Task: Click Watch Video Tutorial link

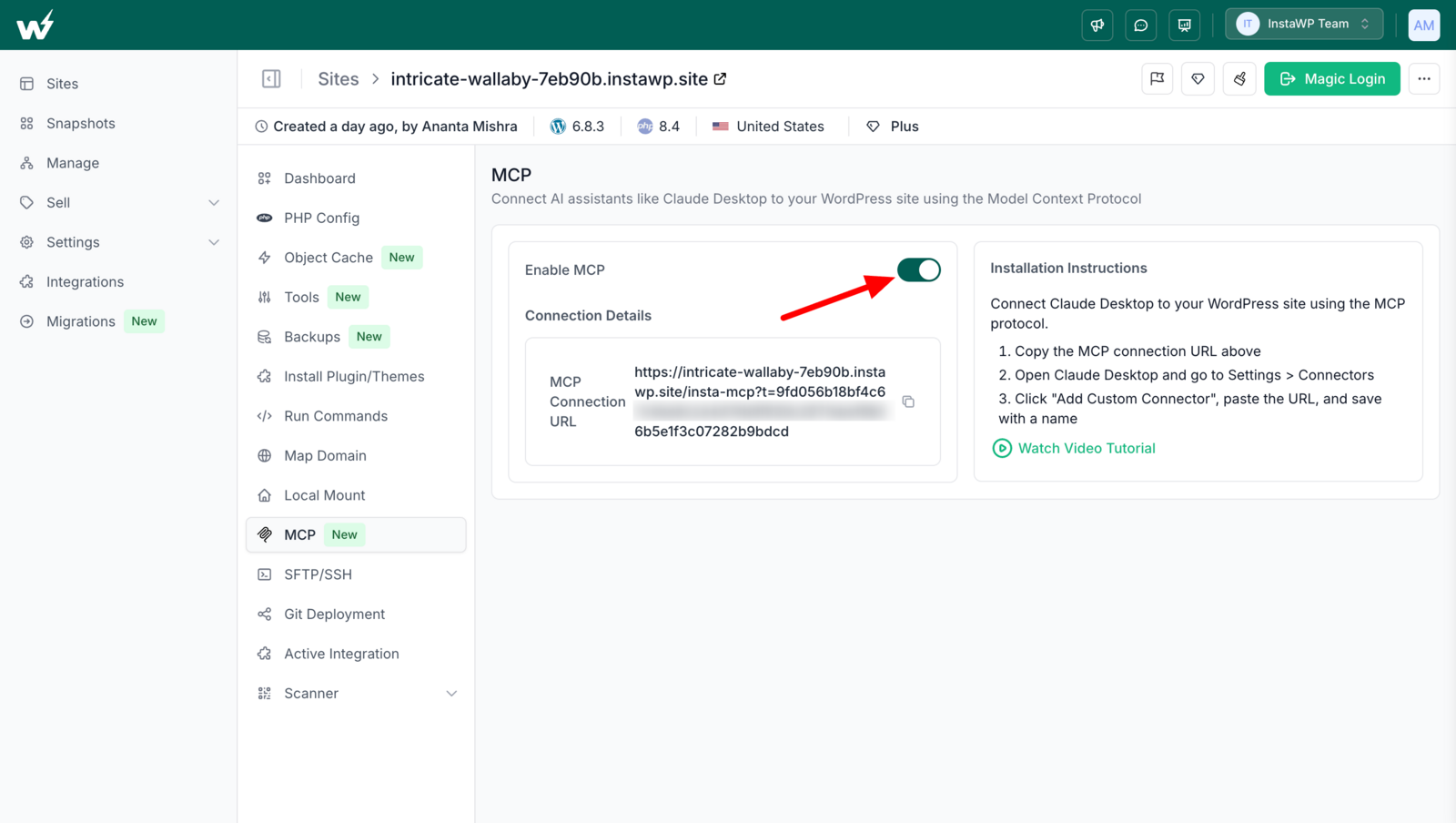Action: pos(1087,448)
